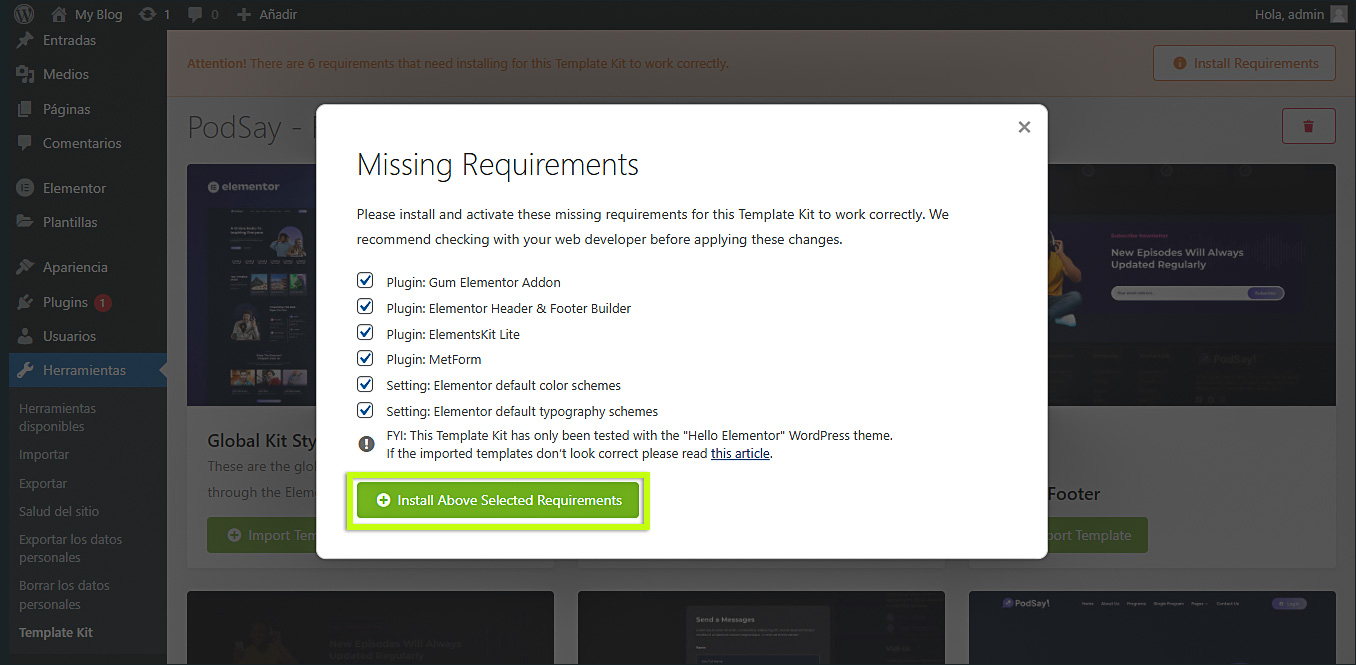Open the Apariencia menu
Screen dimensions: 1356x665
coord(75,267)
